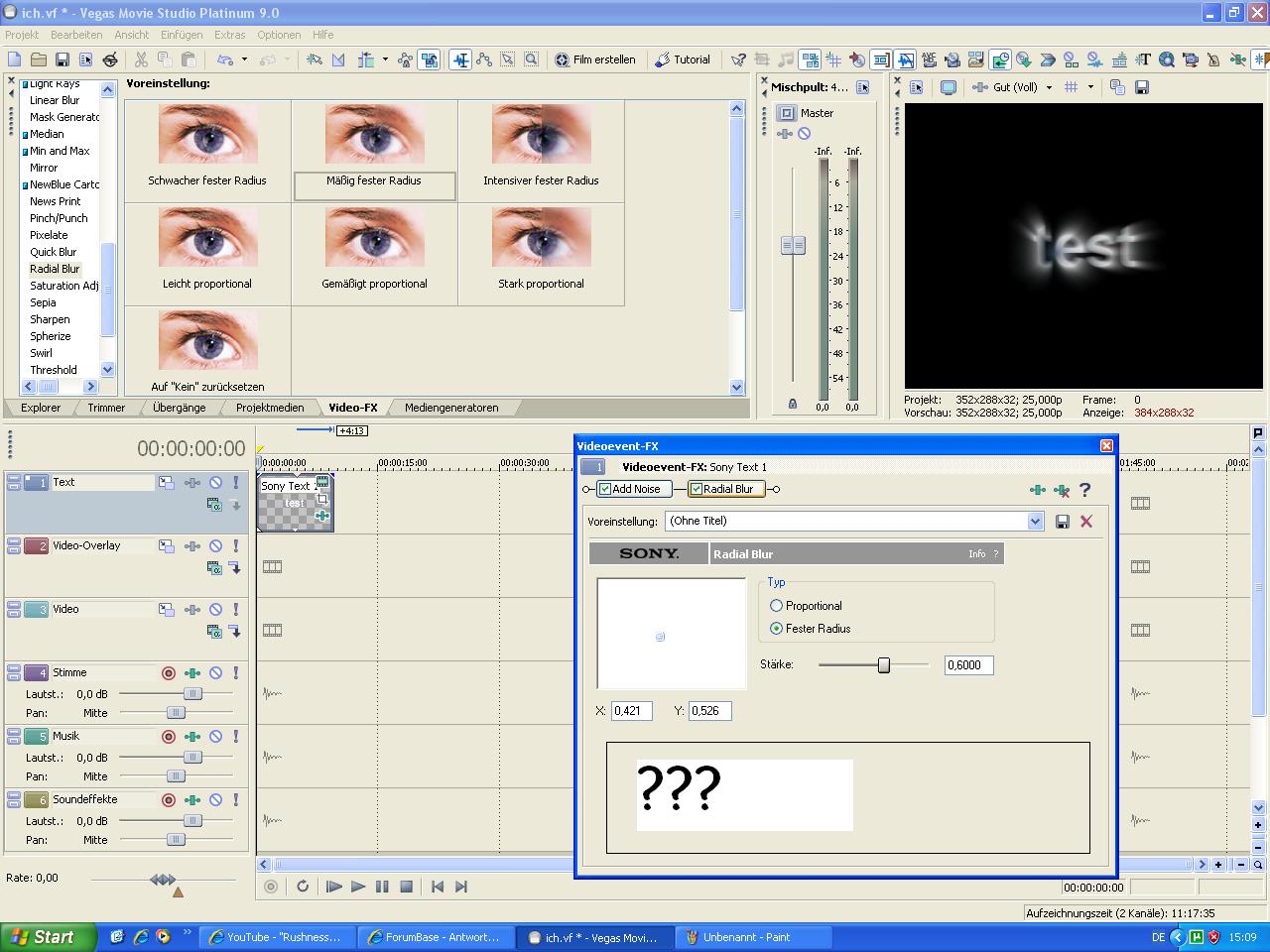Toggle the Add Noise effect checkbox
This screenshot has height=952, width=1270.
pyautogui.click(x=605, y=489)
